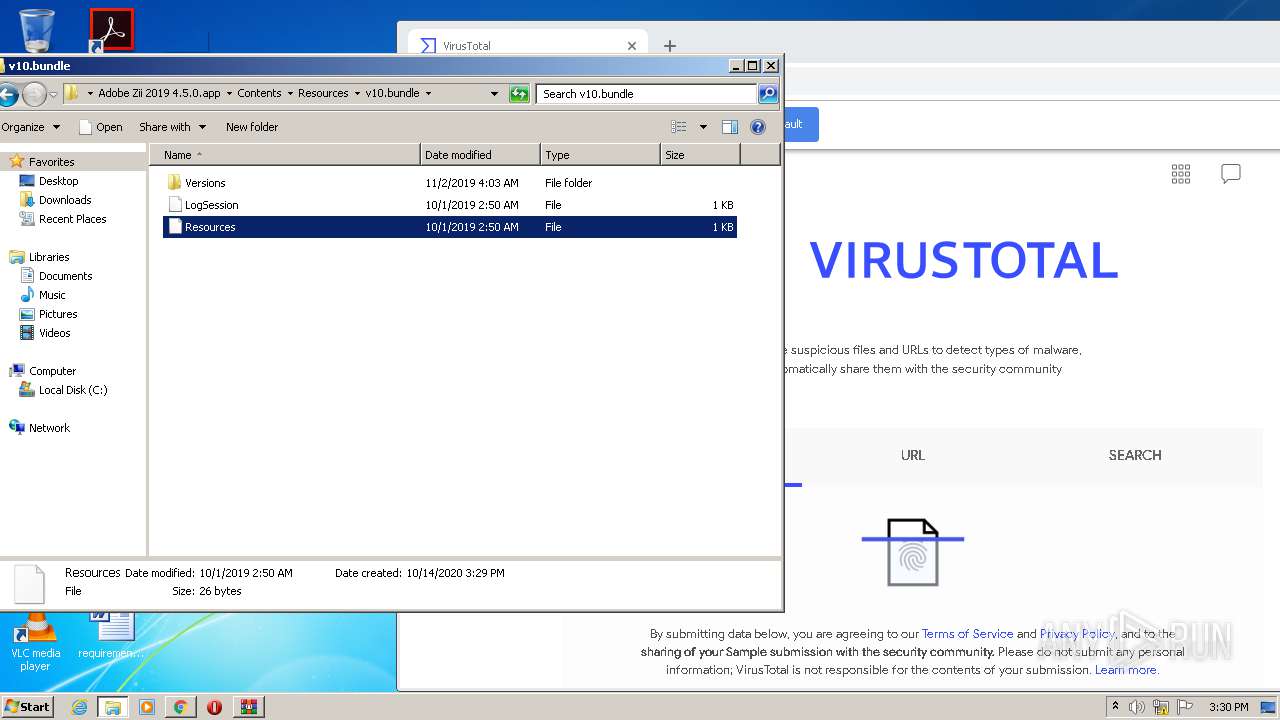The image size is (1280, 720).
Task: Switch to Chrome from the taskbar
Action: [181, 707]
